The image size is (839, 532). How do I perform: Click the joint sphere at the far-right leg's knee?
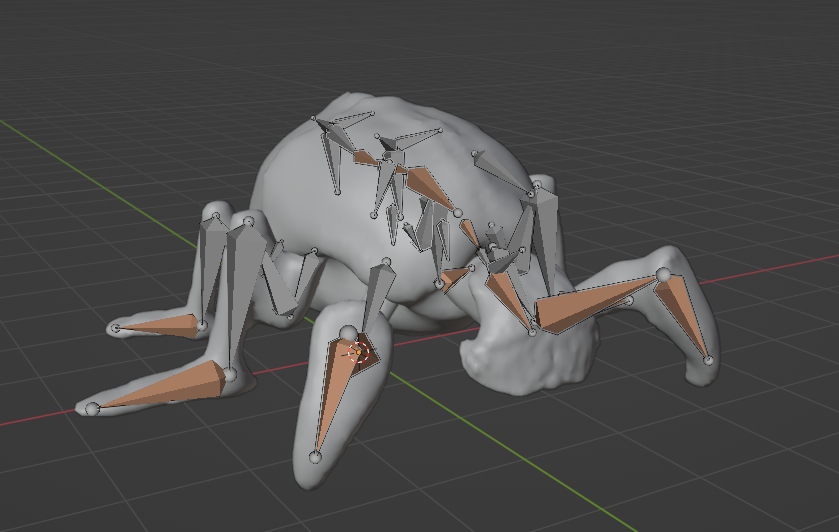pyautogui.click(x=663, y=274)
